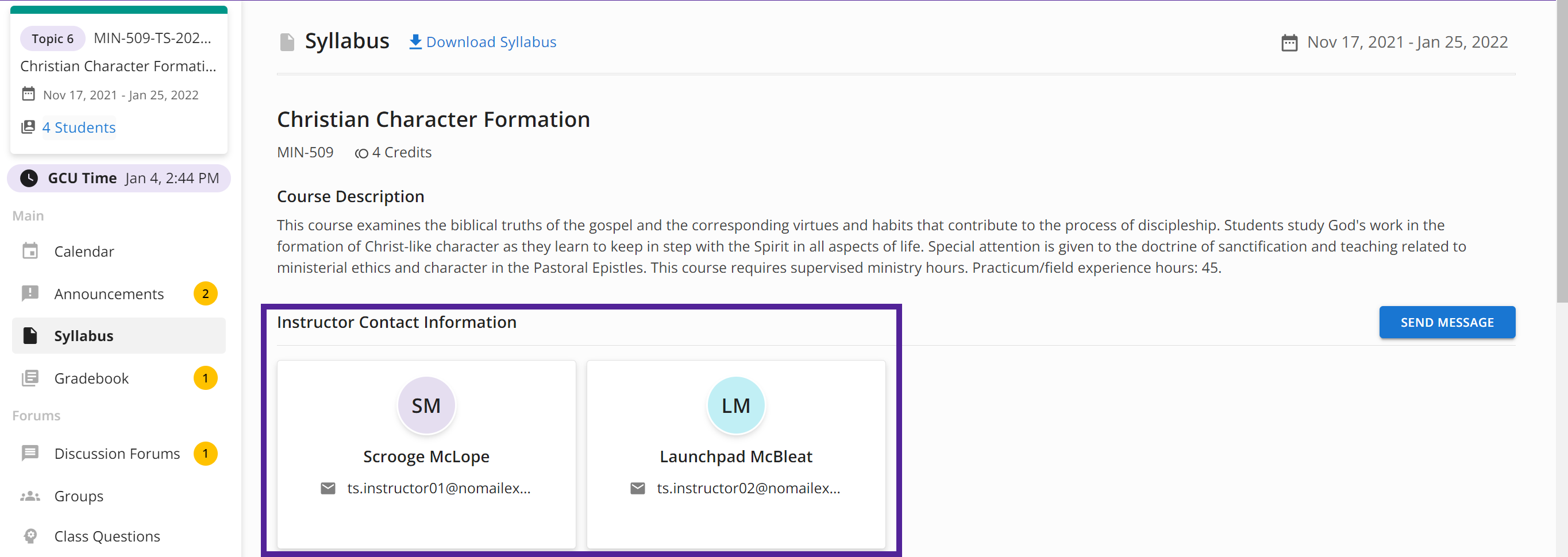Click the students icon beside 4 Students

tap(28, 127)
